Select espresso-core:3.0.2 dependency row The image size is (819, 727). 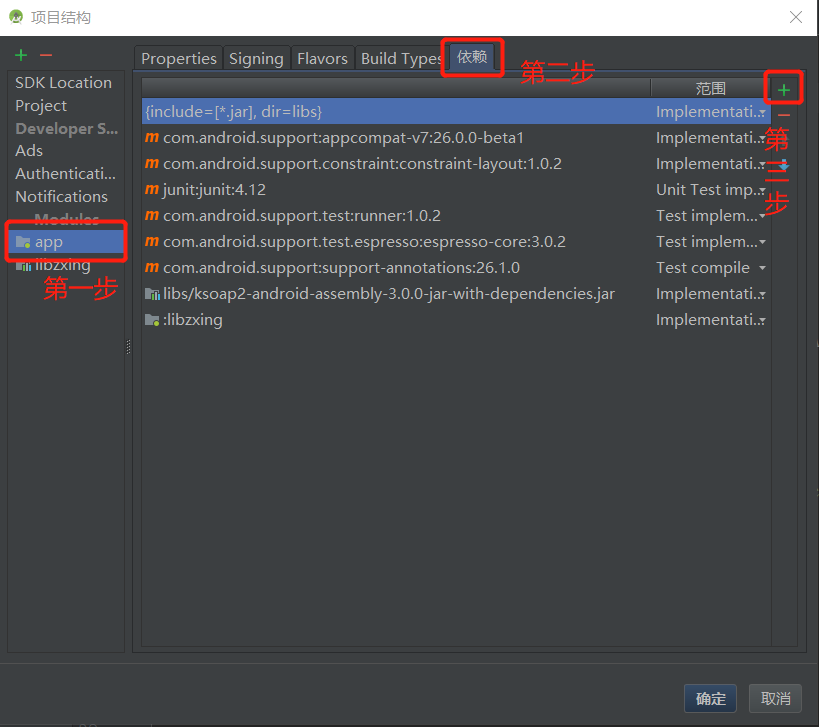click(x=456, y=241)
